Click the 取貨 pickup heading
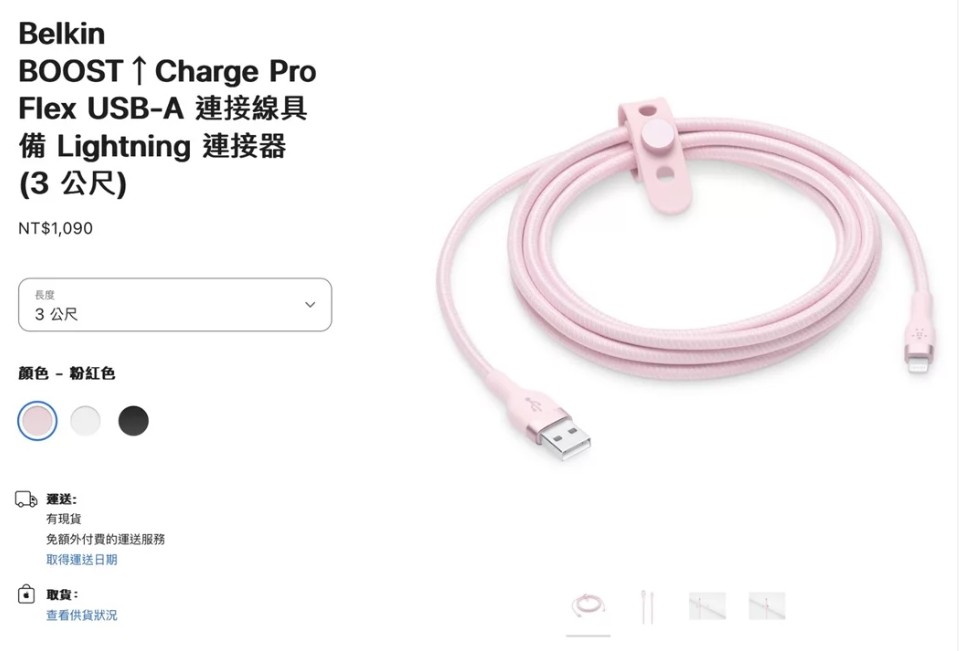Screen dimensions: 959x651 pos(62,594)
